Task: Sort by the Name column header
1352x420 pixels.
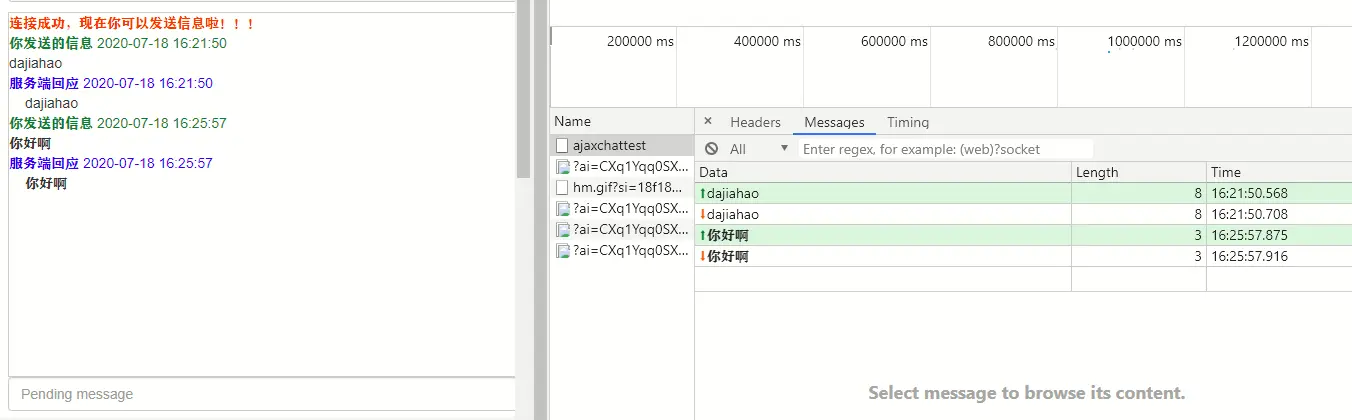Action: point(622,121)
